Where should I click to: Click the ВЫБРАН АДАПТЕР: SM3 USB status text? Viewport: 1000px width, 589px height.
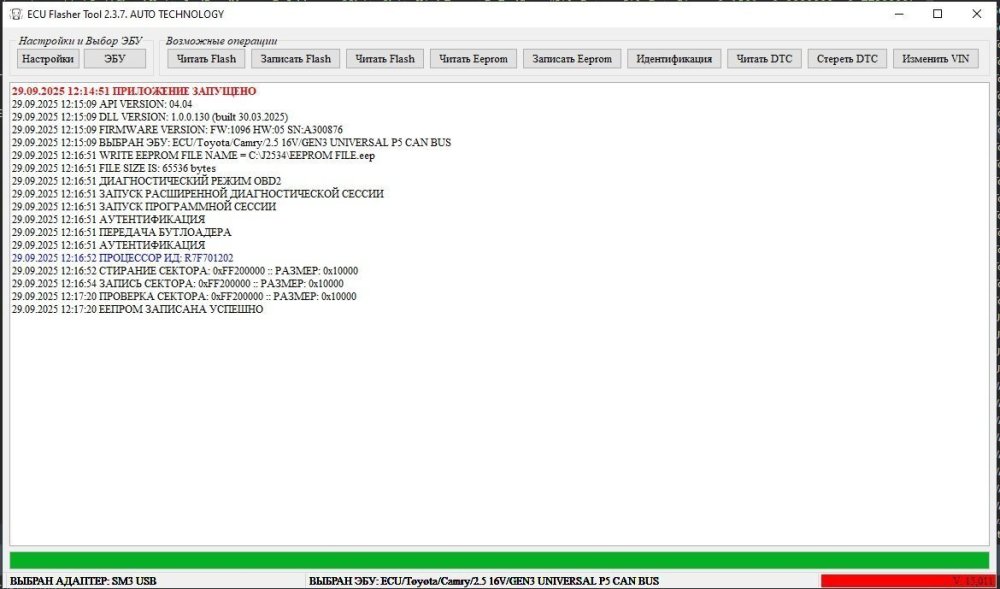pyautogui.click(x=84, y=581)
